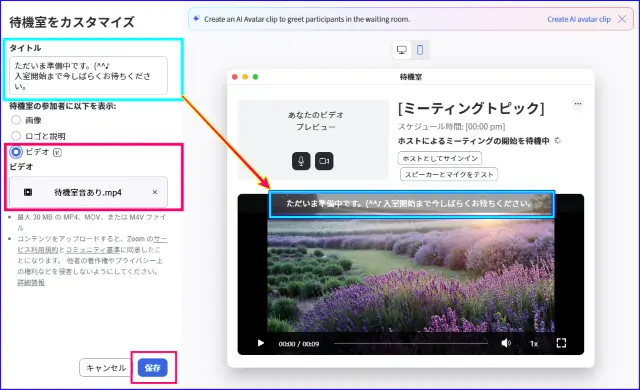Open the three-dot more options menu
This screenshot has height=390, width=640.
tap(578, 104)
